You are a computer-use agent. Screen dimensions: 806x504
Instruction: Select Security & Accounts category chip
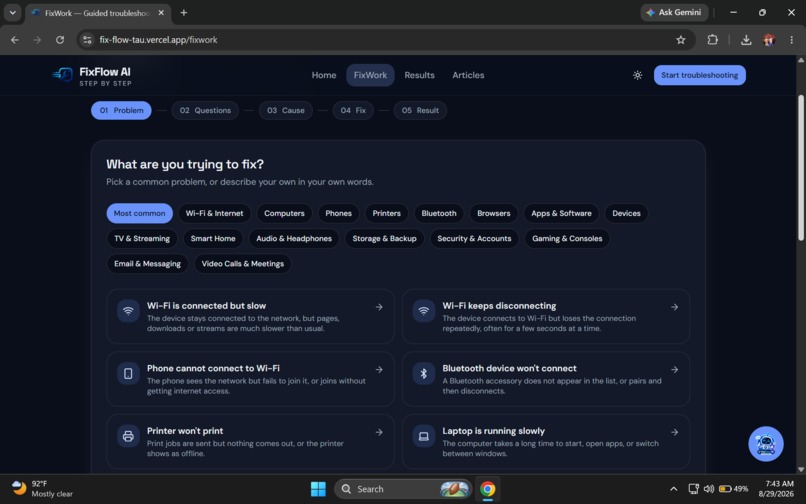474,239
